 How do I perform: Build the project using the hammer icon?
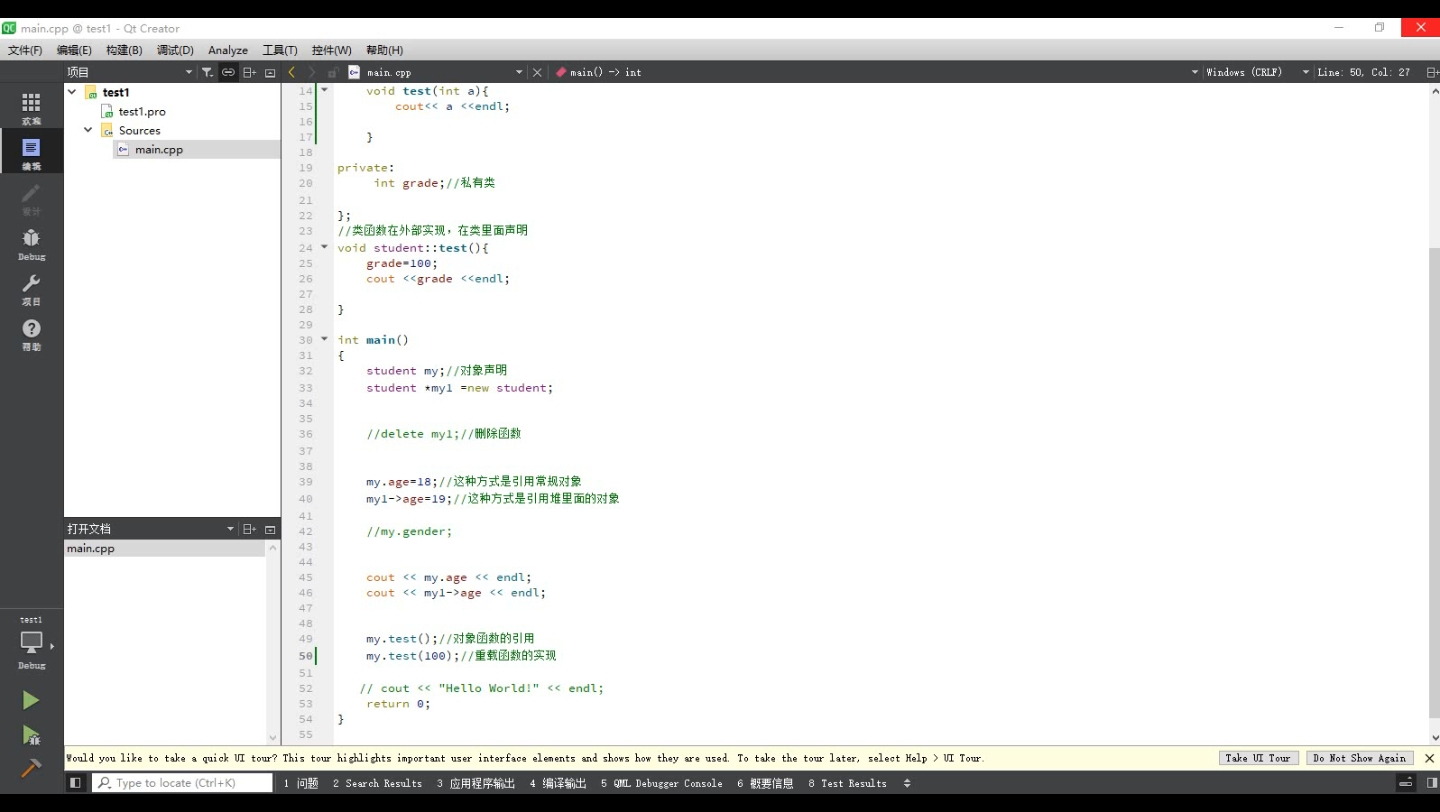(x=31, y=768)
